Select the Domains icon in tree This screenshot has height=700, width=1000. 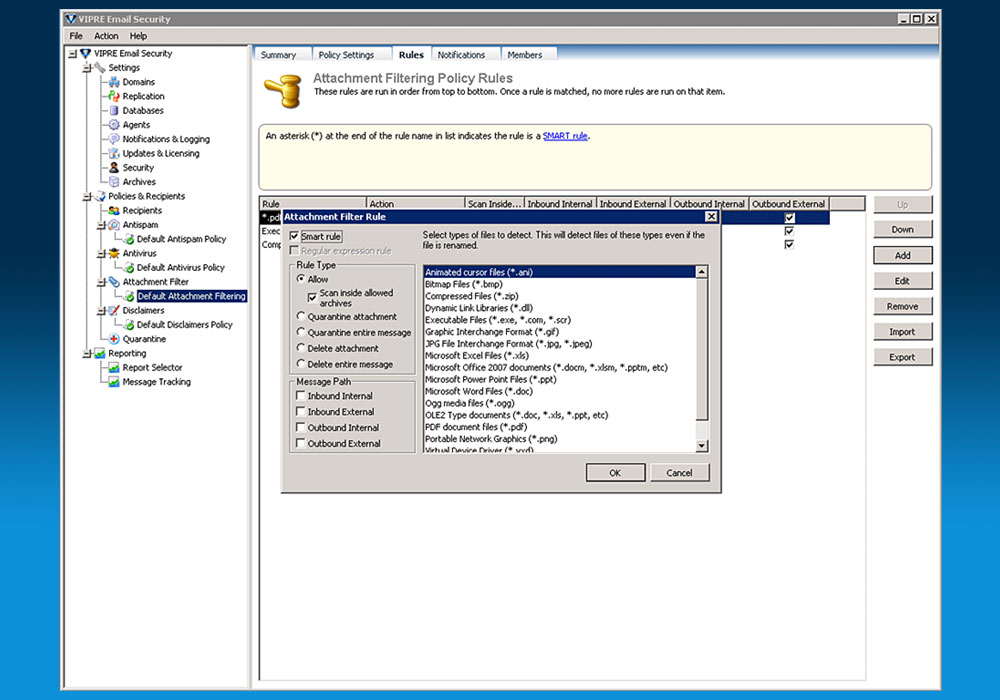tap(114, 82)
